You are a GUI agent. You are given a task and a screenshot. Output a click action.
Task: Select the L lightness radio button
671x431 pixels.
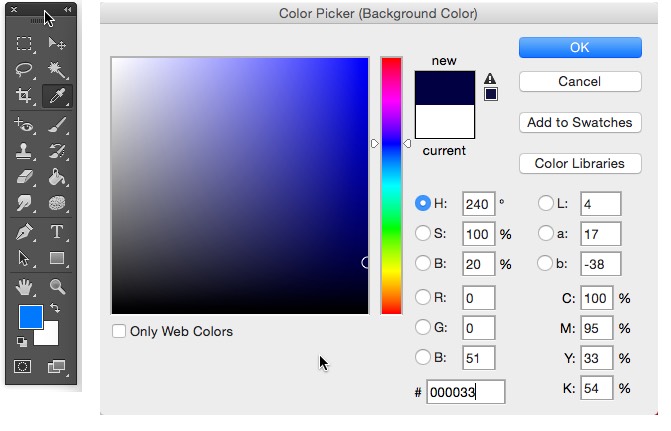(546, 204)
